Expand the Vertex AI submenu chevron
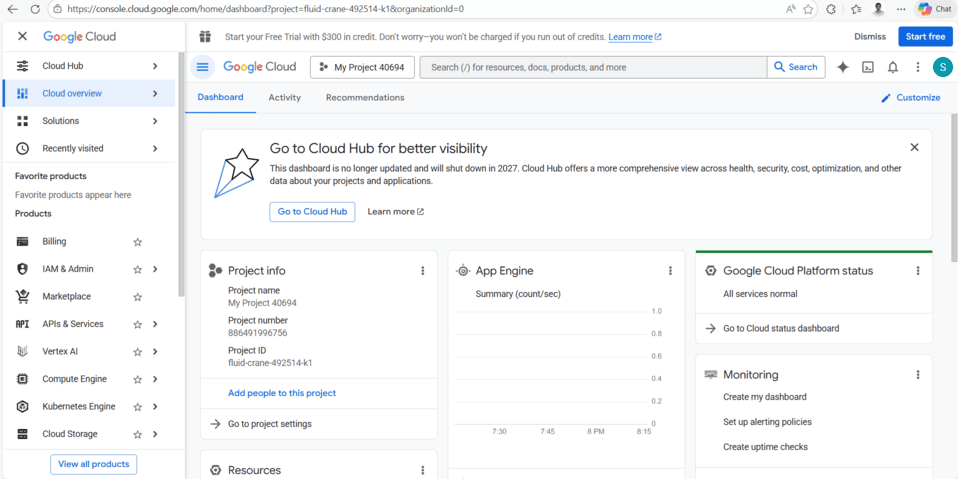The width and height of the screenshot is (958, 479). pos(155,351)
